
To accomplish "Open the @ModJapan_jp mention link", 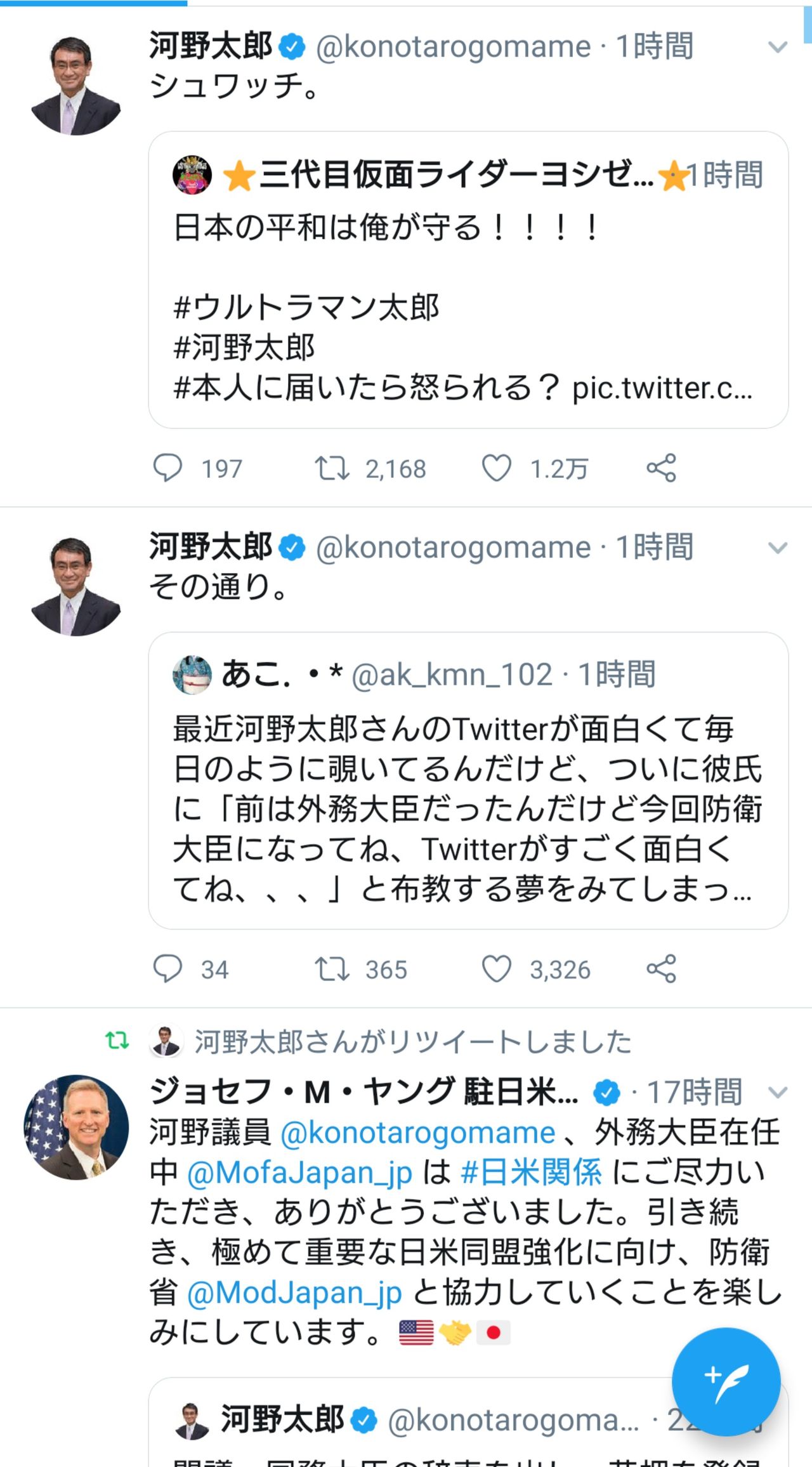I will click(294, 1292).
